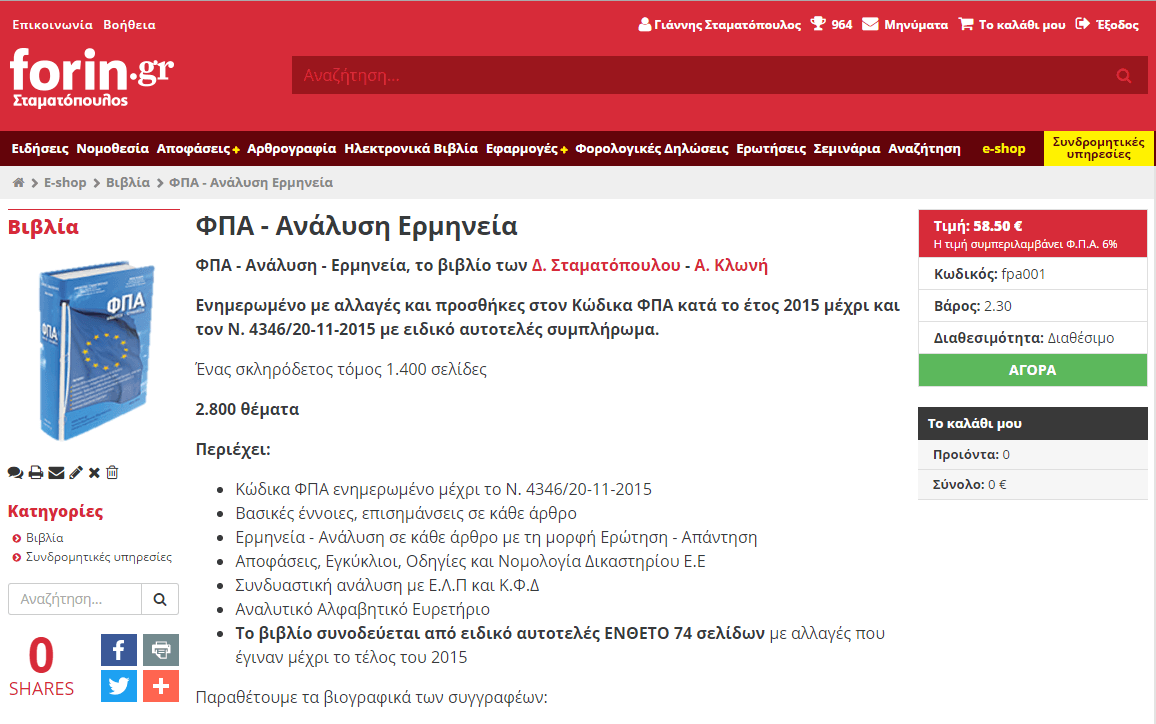Click Συνδρομητικές υπηρεσίες yellow button
Screen dimensions: 1156x724
[x=1098, y=148]
